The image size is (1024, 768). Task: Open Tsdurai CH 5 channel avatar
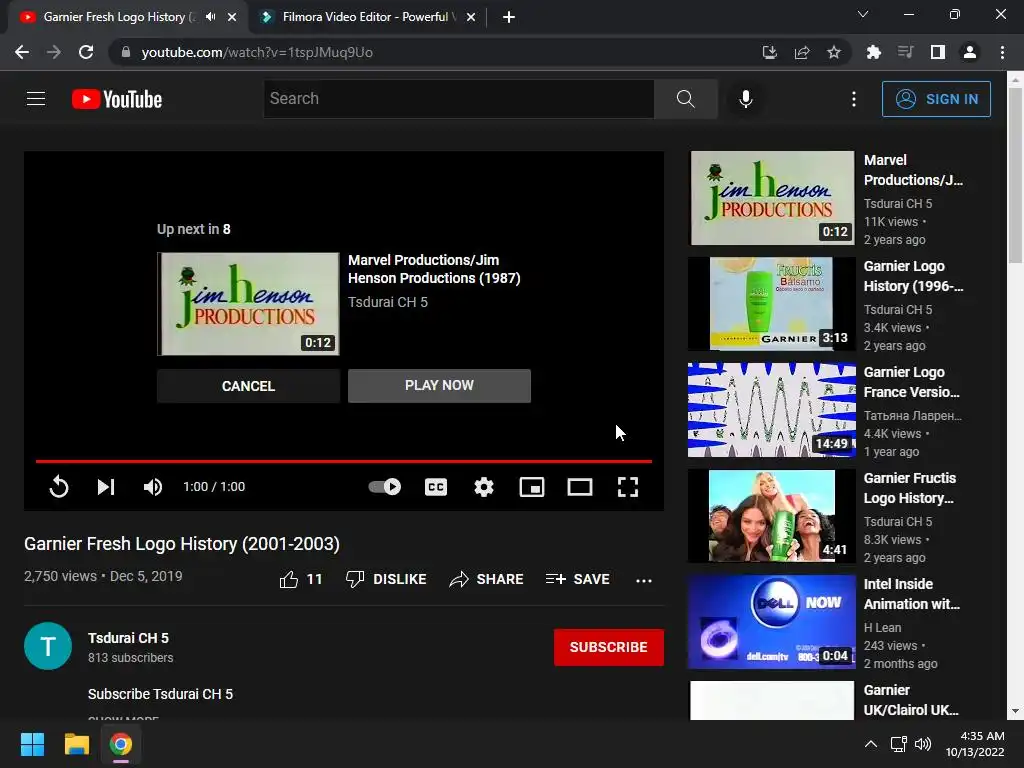pos(48,646)
